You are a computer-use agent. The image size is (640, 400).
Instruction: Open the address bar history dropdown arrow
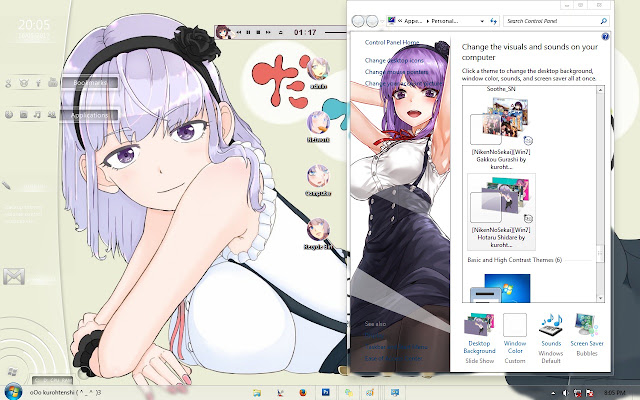coord(482,21)
